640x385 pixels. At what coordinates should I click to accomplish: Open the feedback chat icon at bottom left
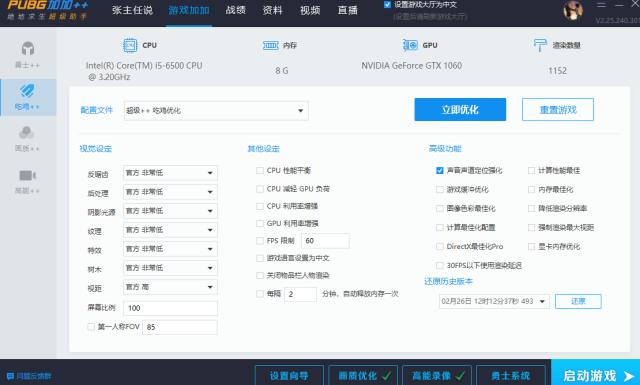(10, 376)
